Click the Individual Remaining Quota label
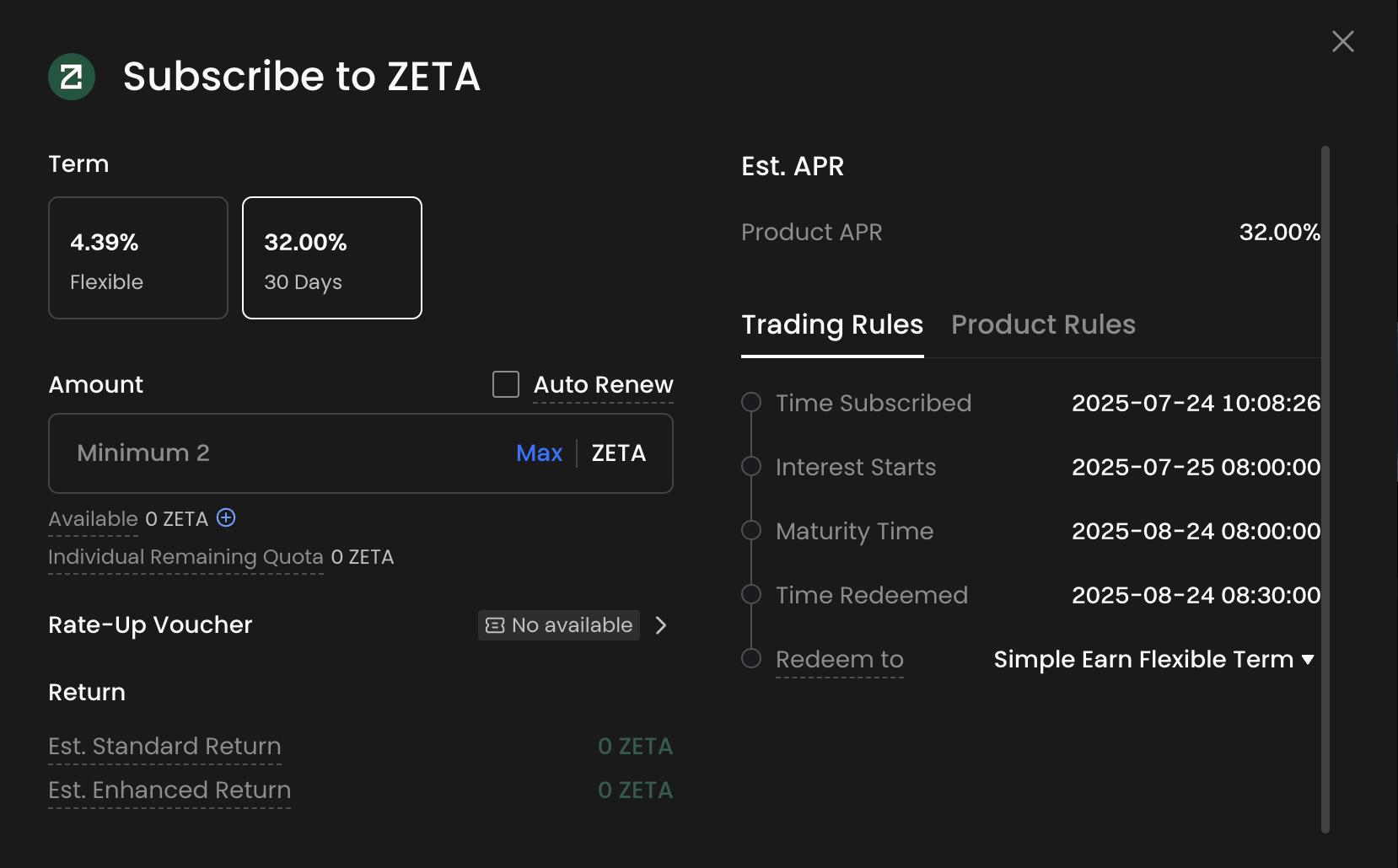Screen dimensions: 1398x868 [186, 557]
